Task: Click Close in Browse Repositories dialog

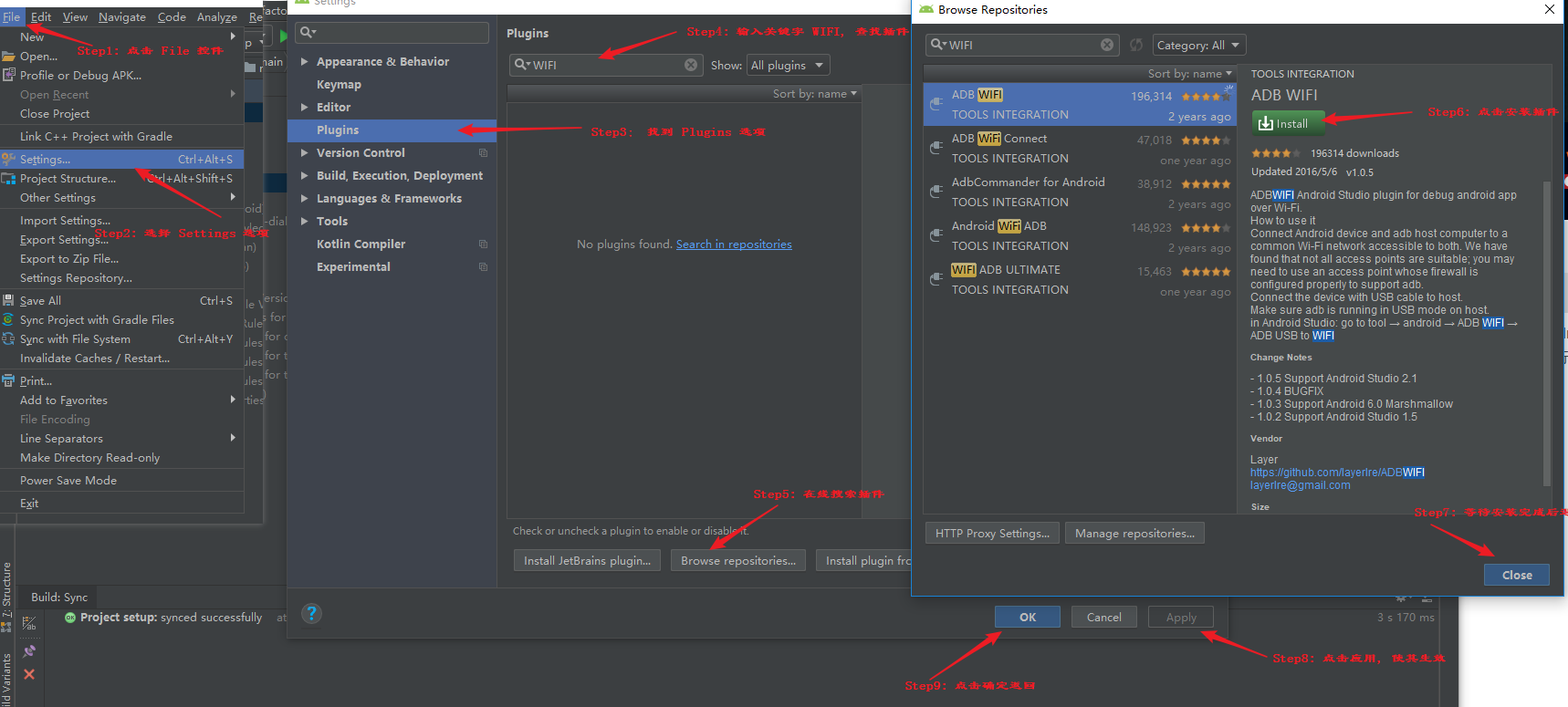Action: pos(1517,575)
